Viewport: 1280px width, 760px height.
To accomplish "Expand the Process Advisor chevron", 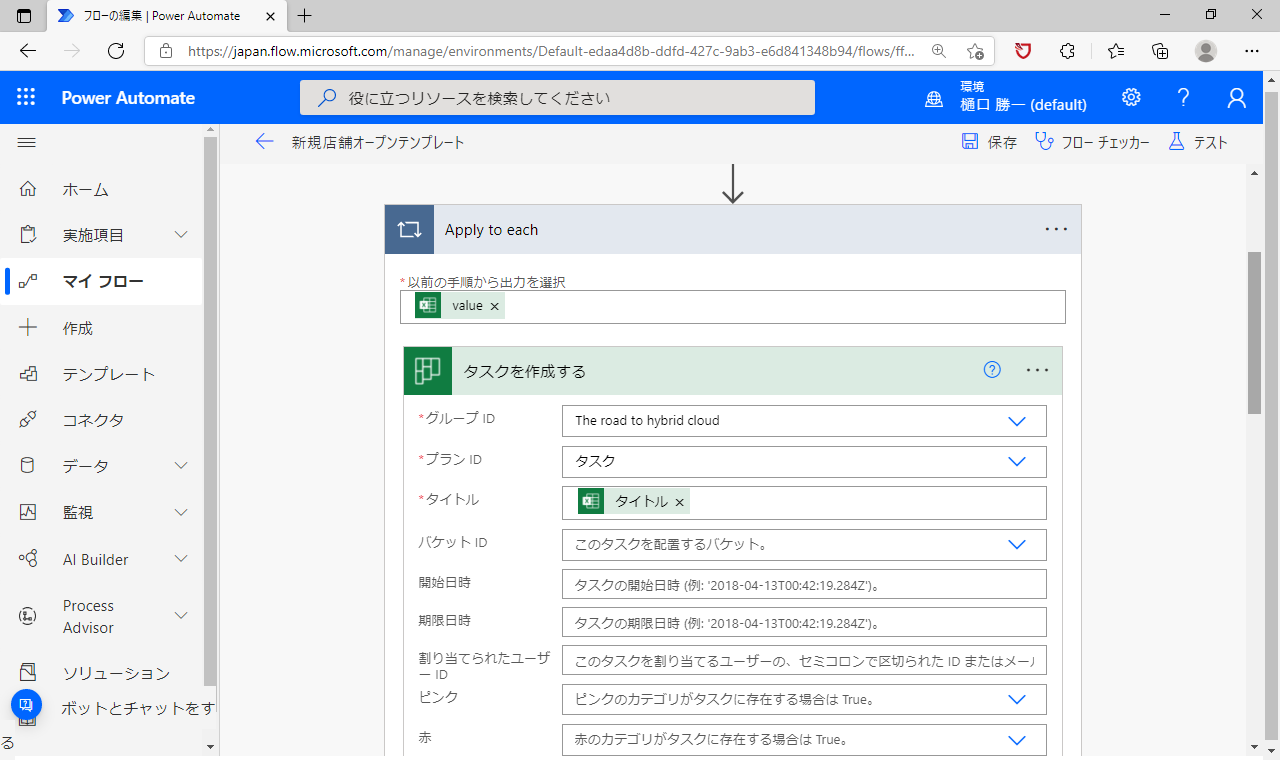I will pos(181,616).
